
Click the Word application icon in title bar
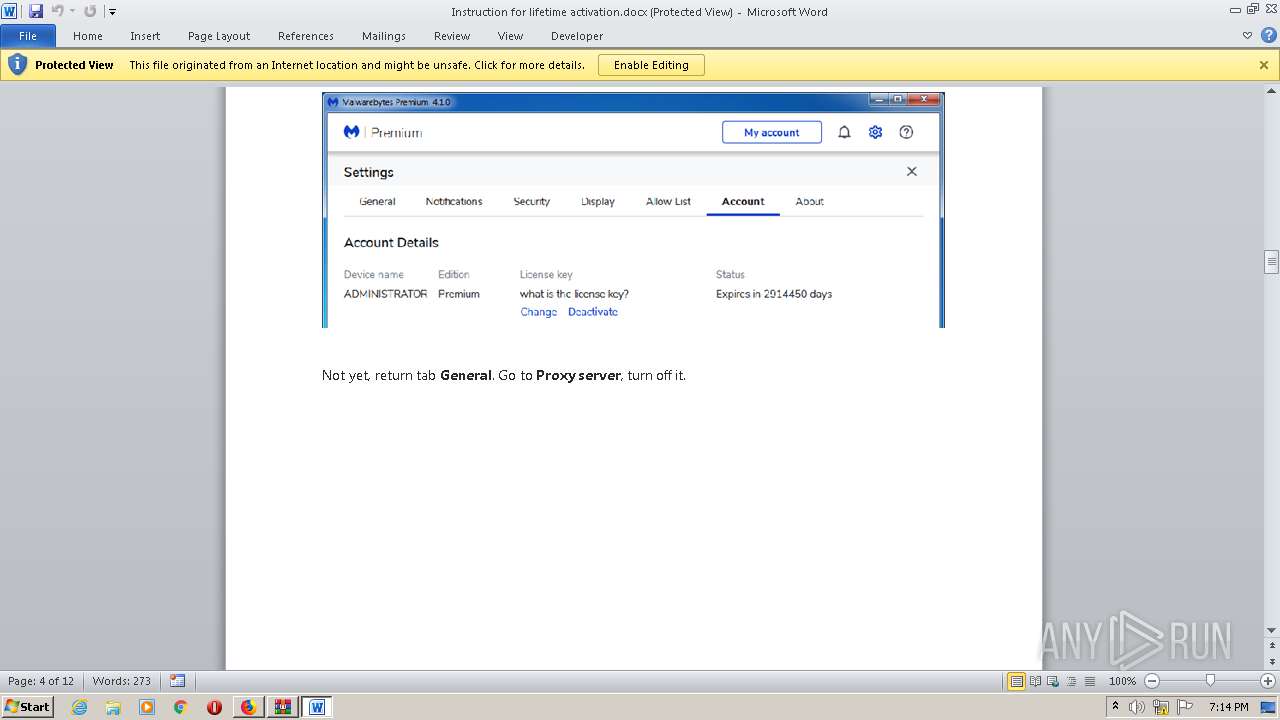tap(9, 11)
